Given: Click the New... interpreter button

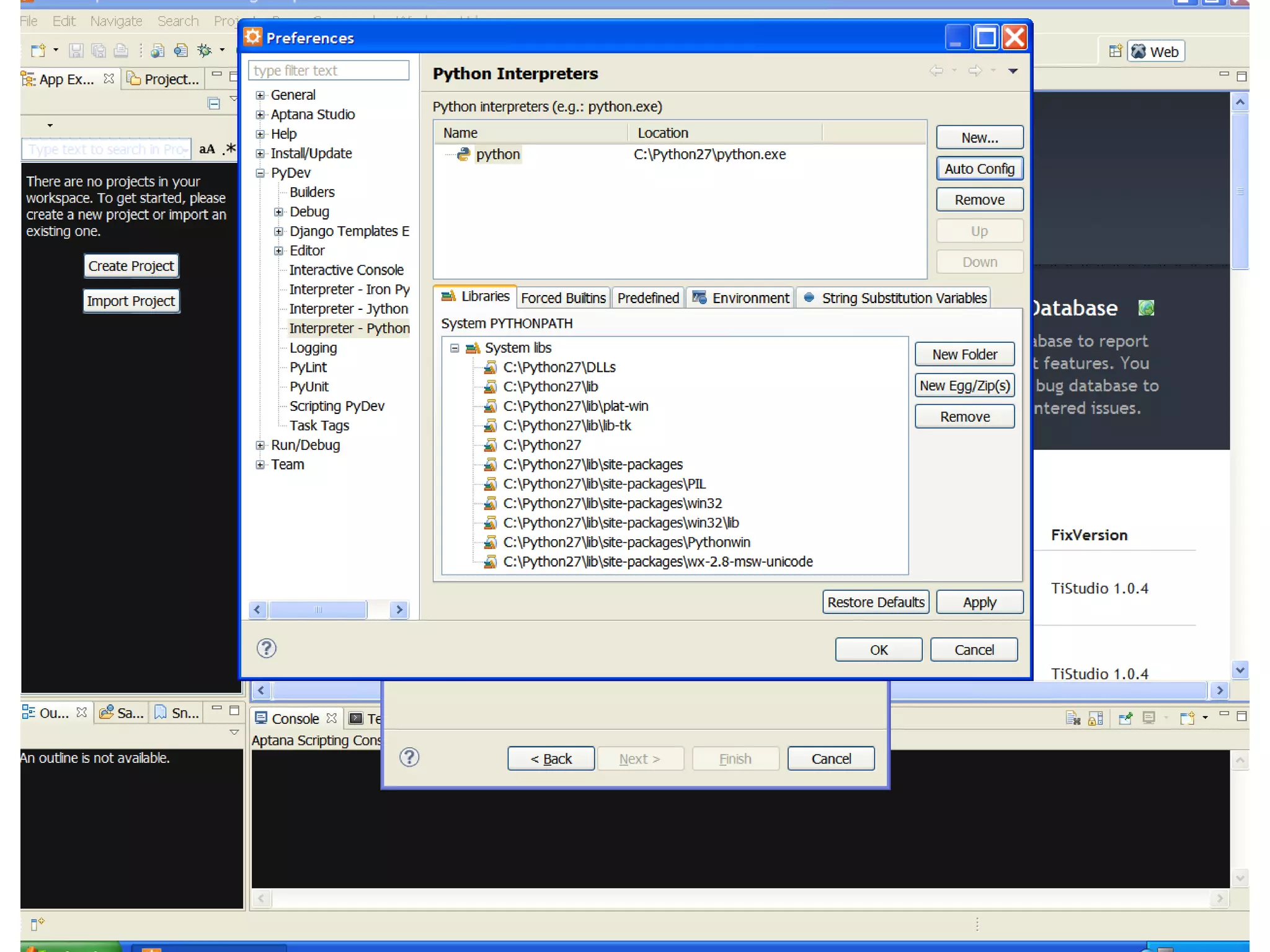Looking at the screenshot, I should click(979, 138).
